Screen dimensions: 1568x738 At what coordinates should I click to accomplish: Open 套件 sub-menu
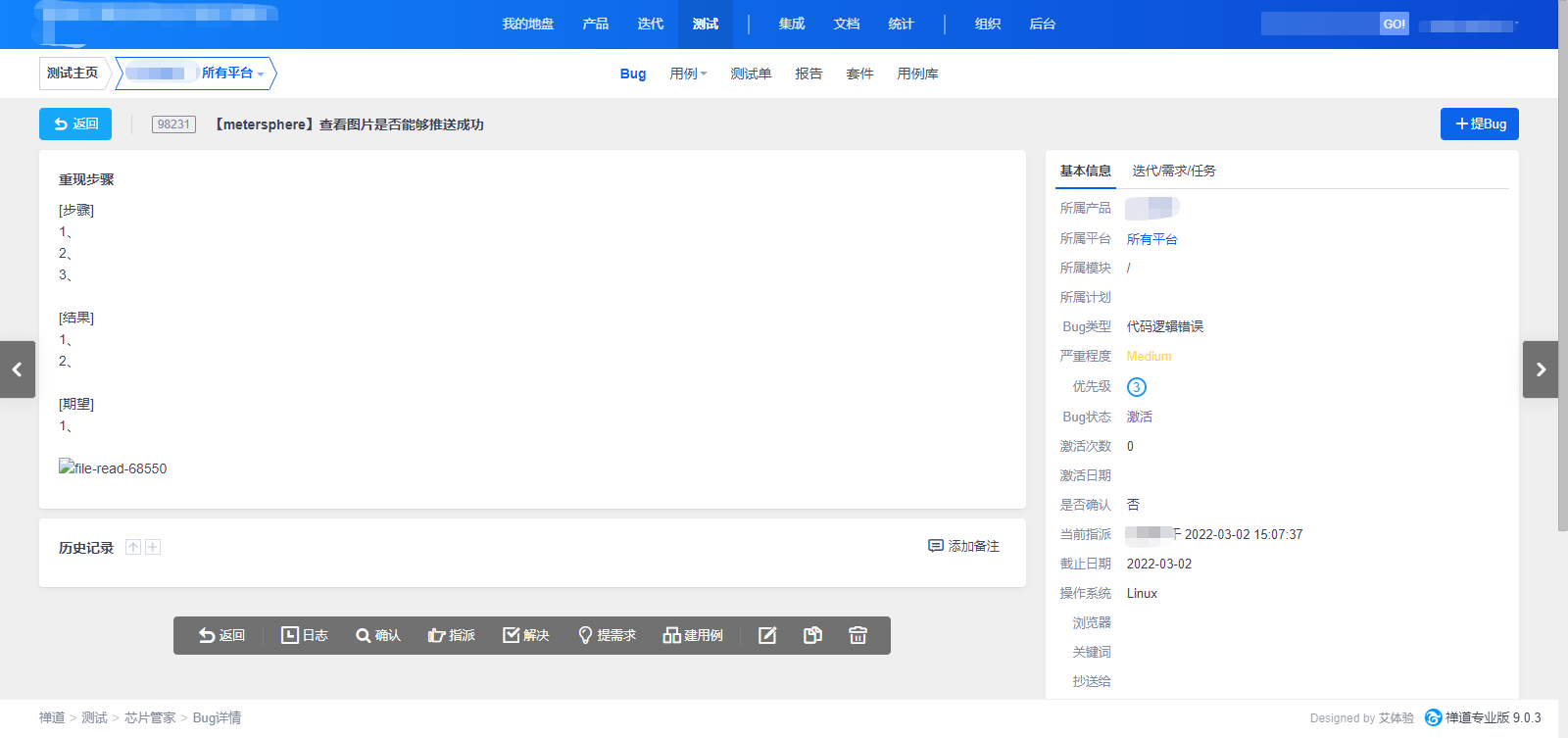pos(859,74)
